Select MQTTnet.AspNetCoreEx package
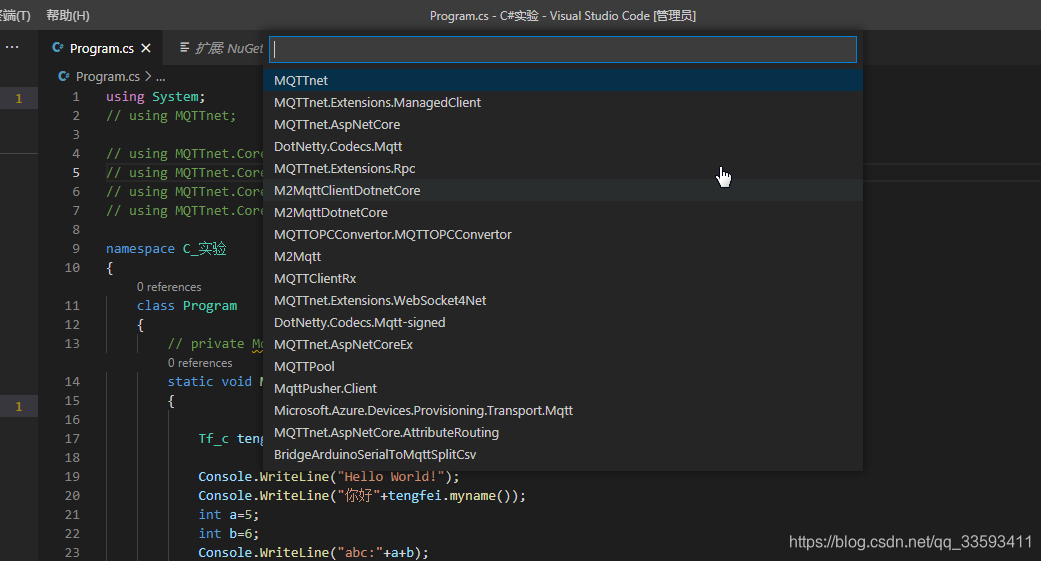 tap(563, 344)
